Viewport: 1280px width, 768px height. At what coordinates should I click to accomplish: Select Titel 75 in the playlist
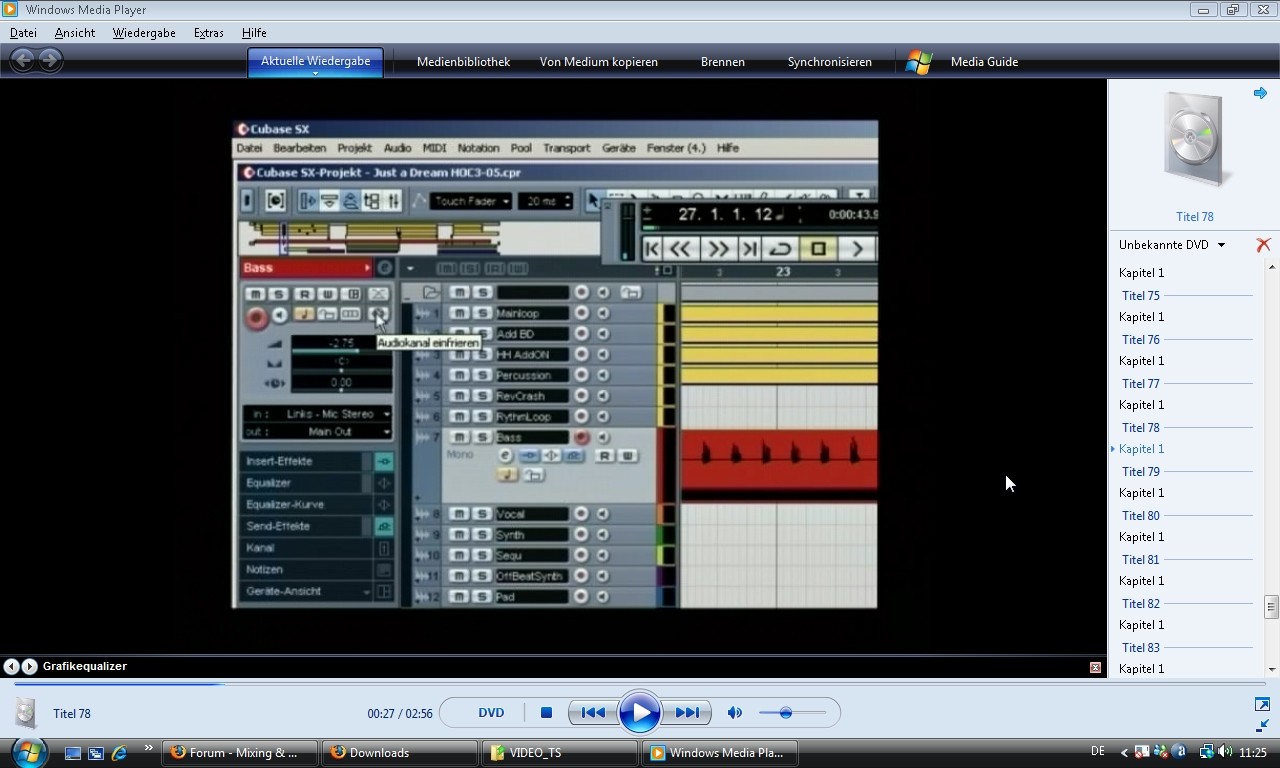click(1141, 296)
